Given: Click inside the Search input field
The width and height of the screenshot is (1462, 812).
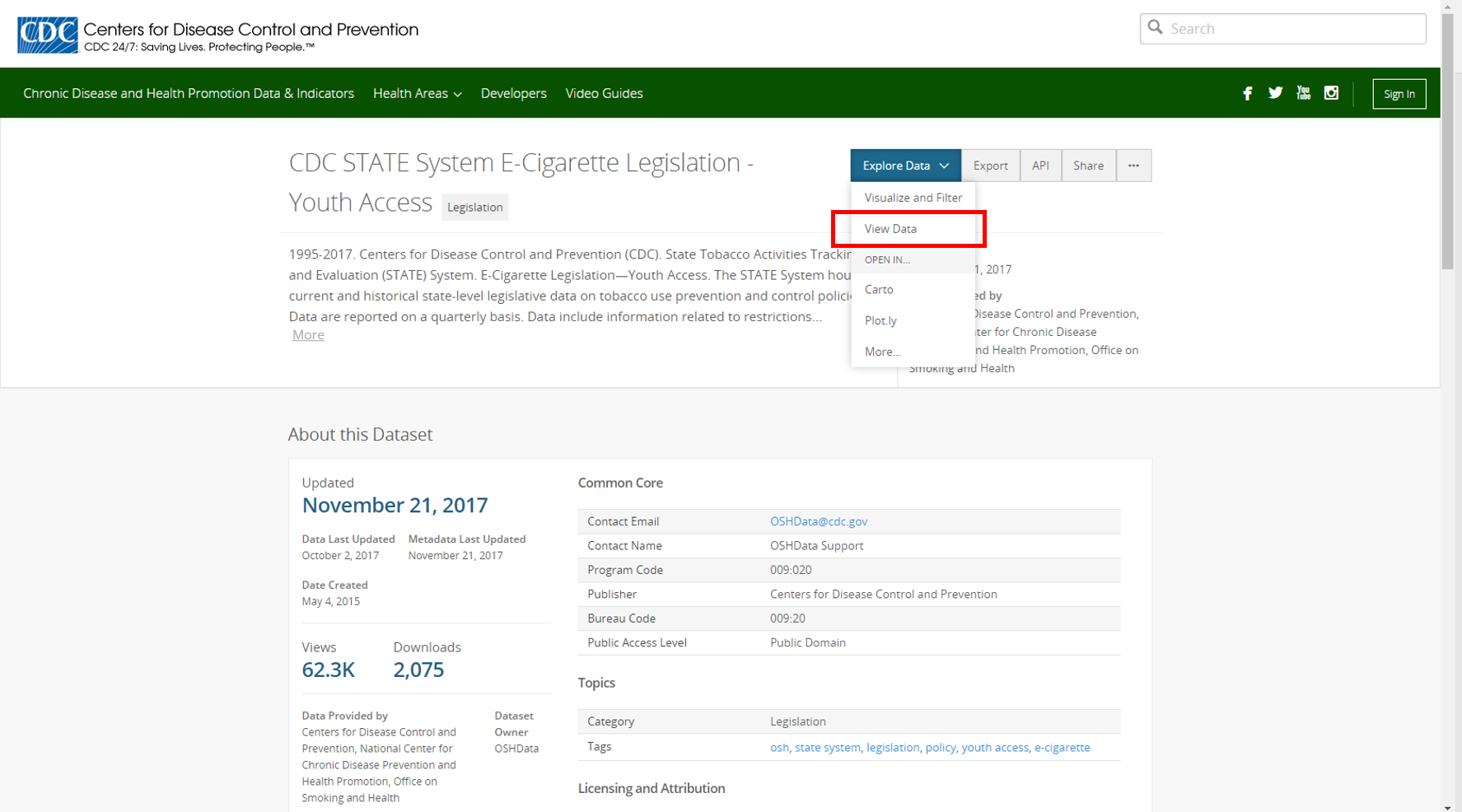Looking at the screenshot, I should 1293,29.
